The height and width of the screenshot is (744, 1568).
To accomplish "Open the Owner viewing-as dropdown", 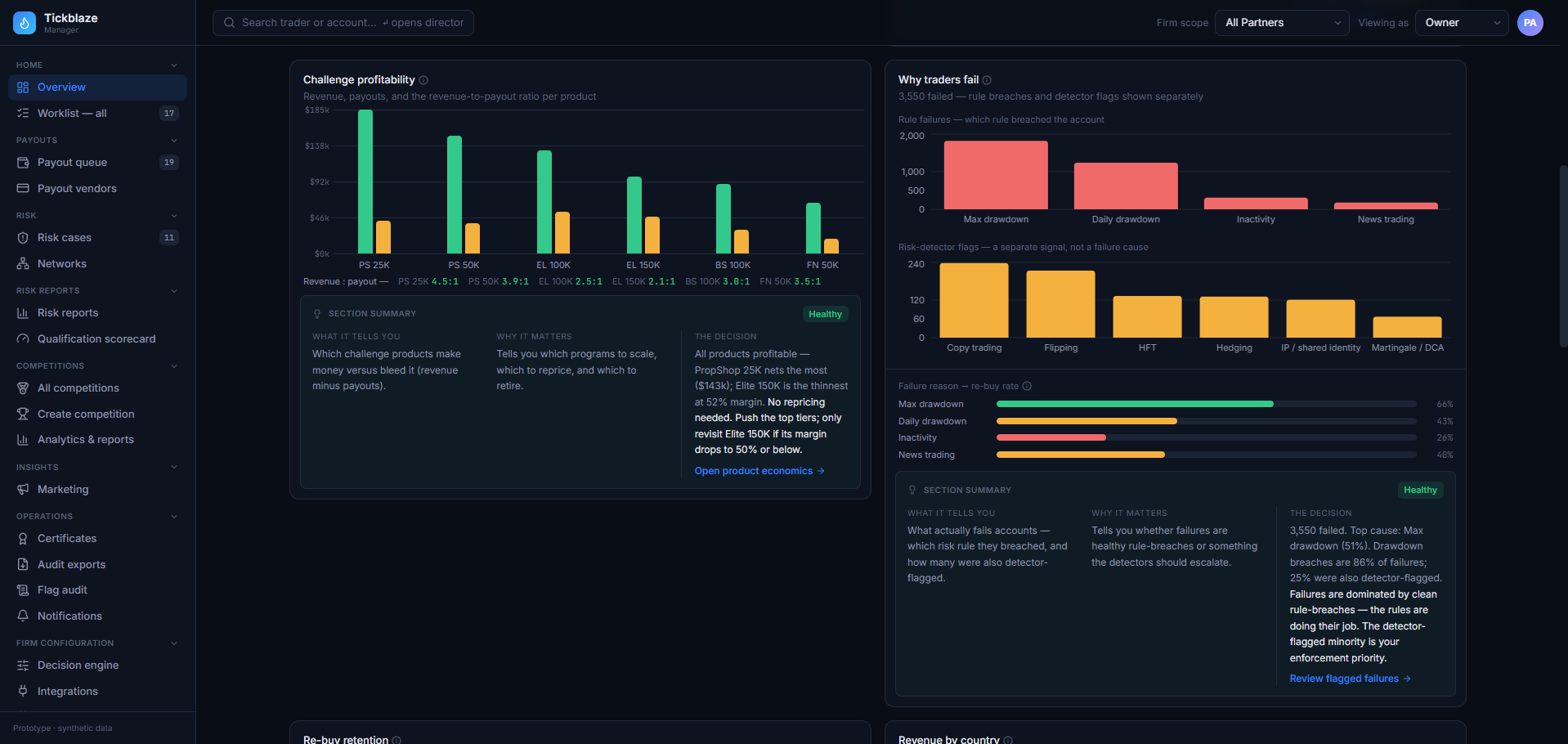I will [1463, 23].
